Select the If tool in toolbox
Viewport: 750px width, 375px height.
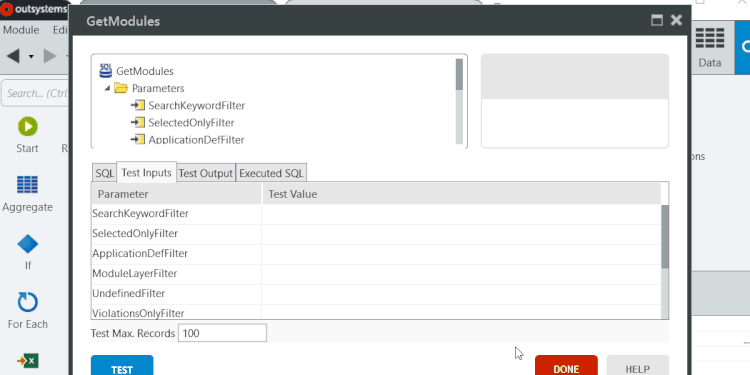click(27, 252)
